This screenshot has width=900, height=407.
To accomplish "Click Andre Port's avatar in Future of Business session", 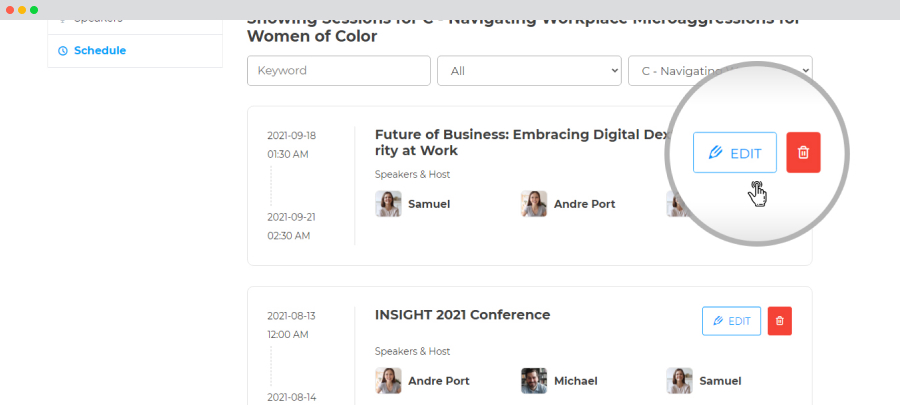I will click(534, 204).
